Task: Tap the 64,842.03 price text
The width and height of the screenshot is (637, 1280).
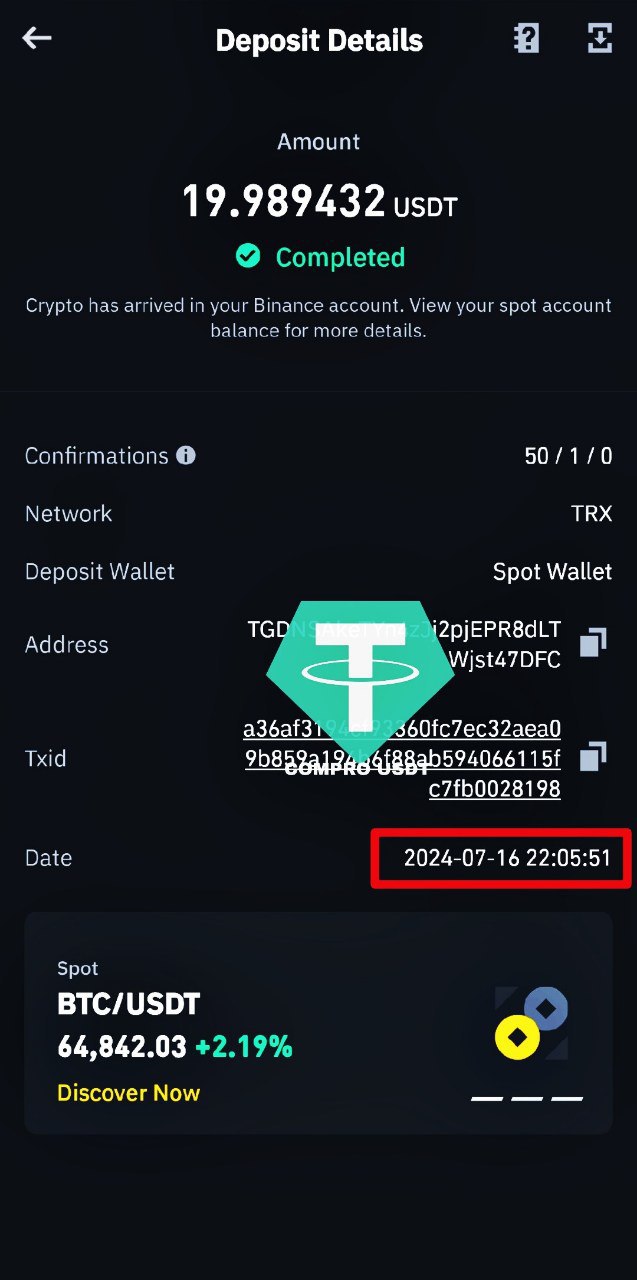Action: [x=122, y=1047]
